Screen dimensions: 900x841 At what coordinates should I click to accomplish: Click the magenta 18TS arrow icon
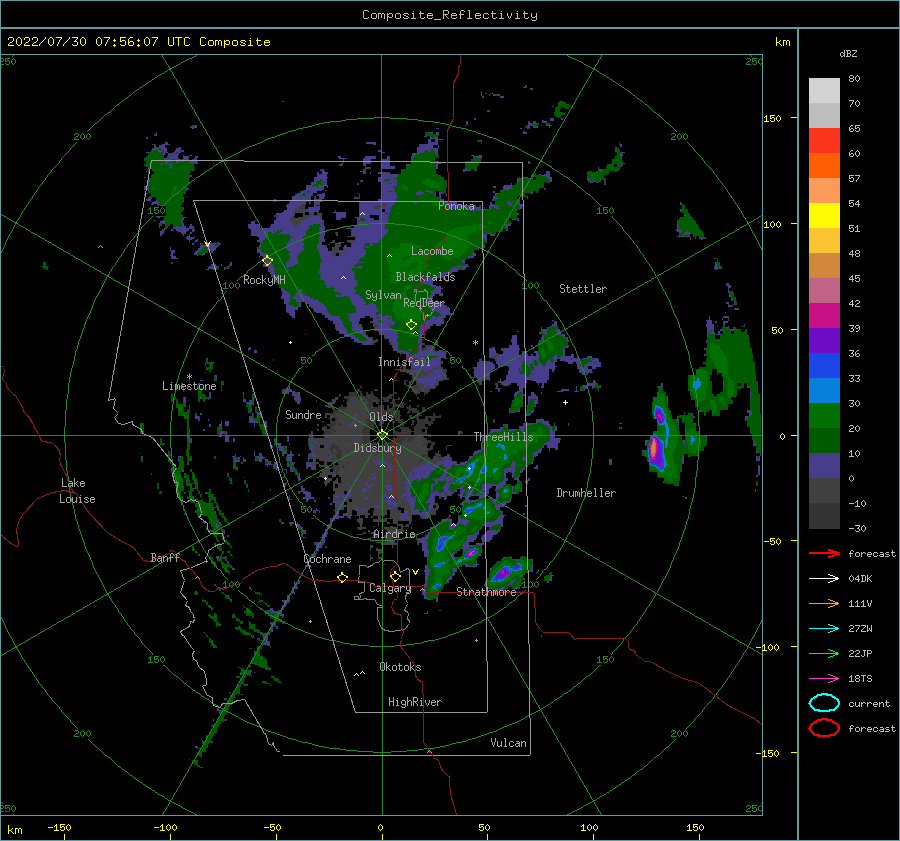point(824,678)
